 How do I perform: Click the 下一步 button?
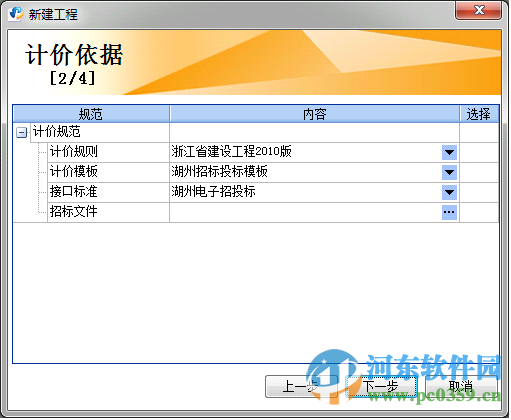point(382,387)
